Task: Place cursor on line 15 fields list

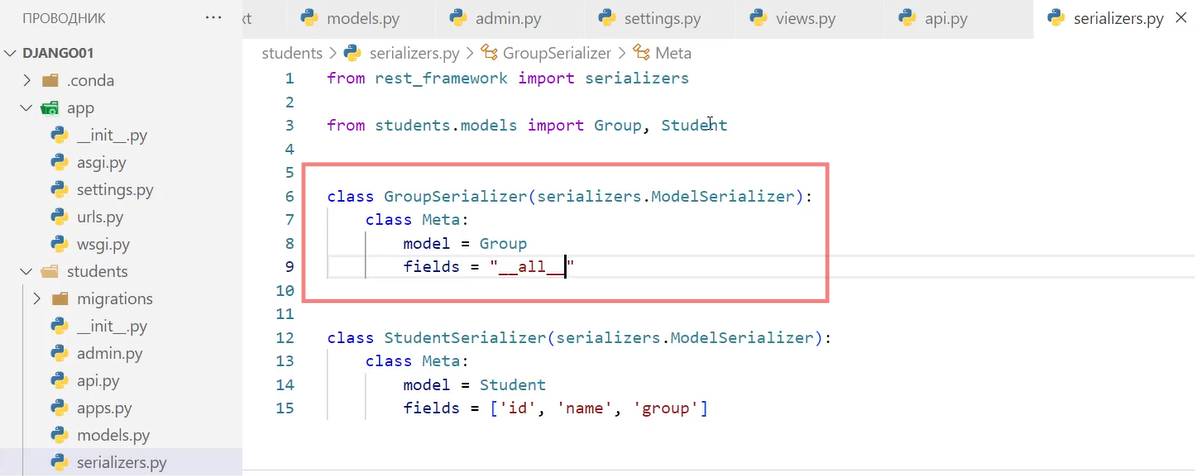Action: pyautogui.click(x=555, y=408)
